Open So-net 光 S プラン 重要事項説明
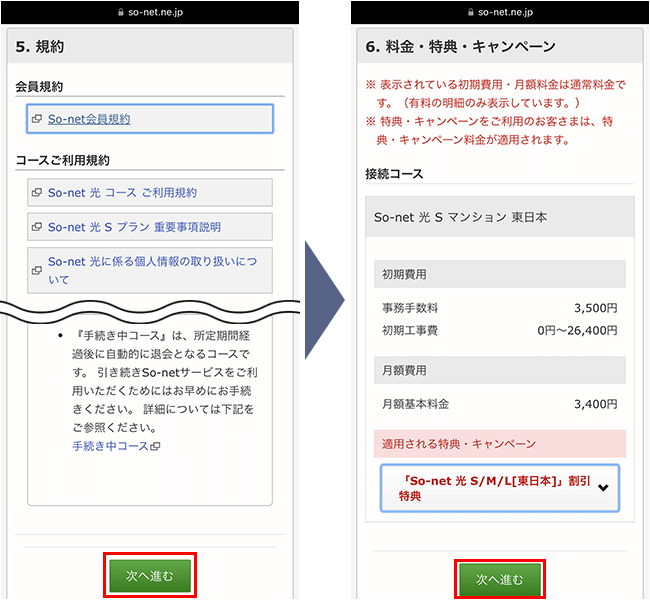Image resolution: width=650 pixels, height=600 pixels. 134,227
